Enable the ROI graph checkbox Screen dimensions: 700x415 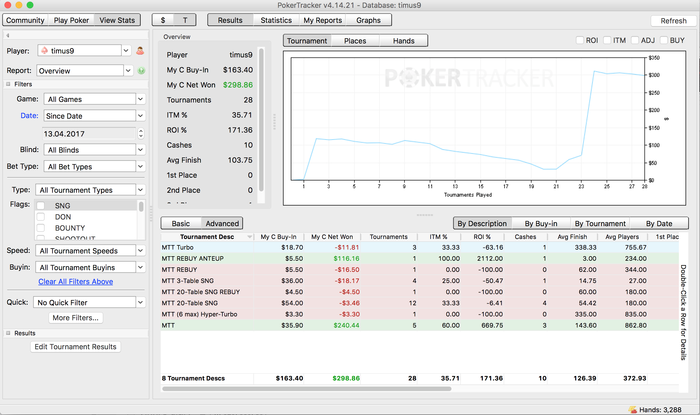tap(579, 40)
